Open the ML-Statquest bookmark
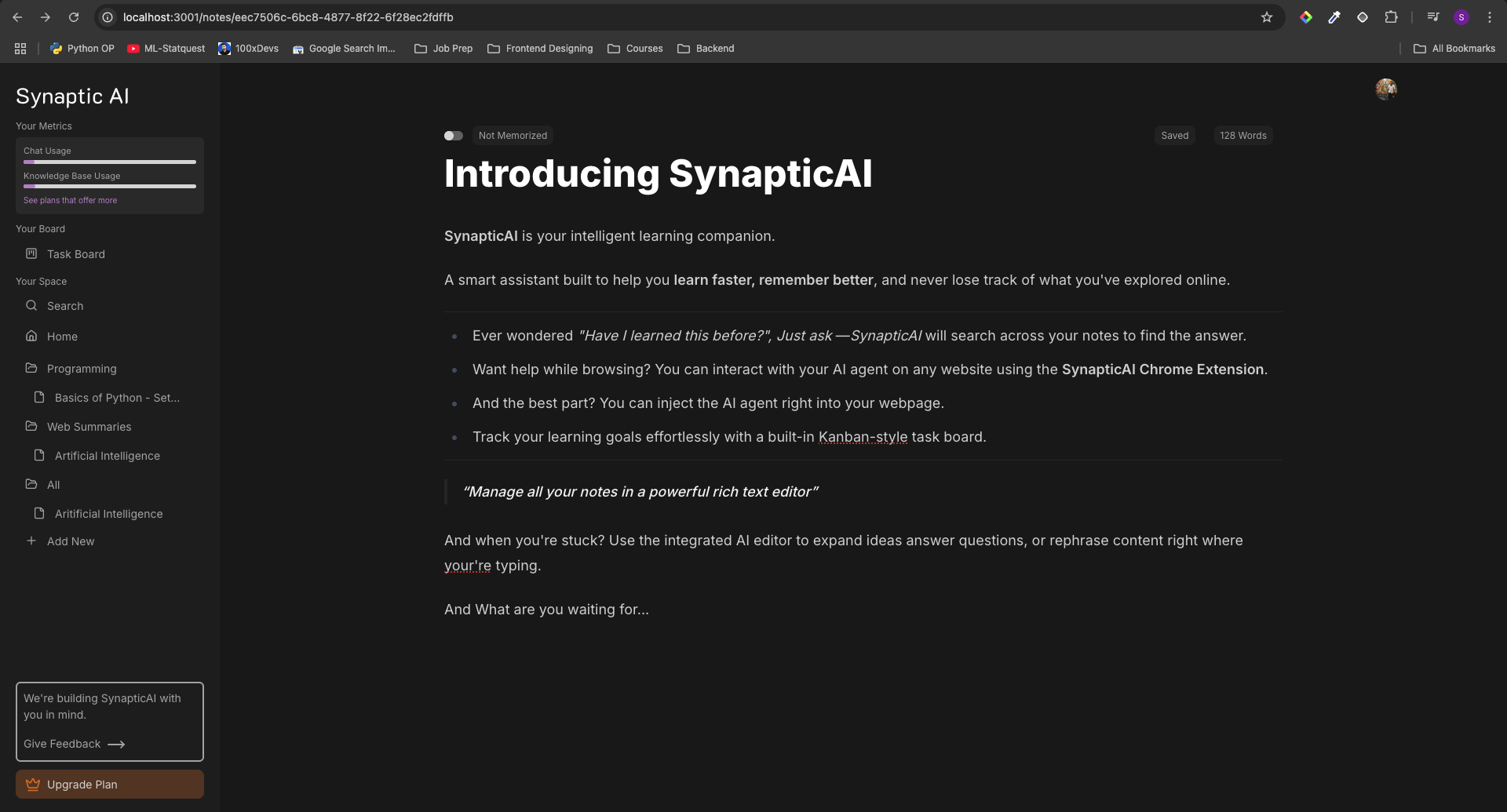 coord(166,49)
